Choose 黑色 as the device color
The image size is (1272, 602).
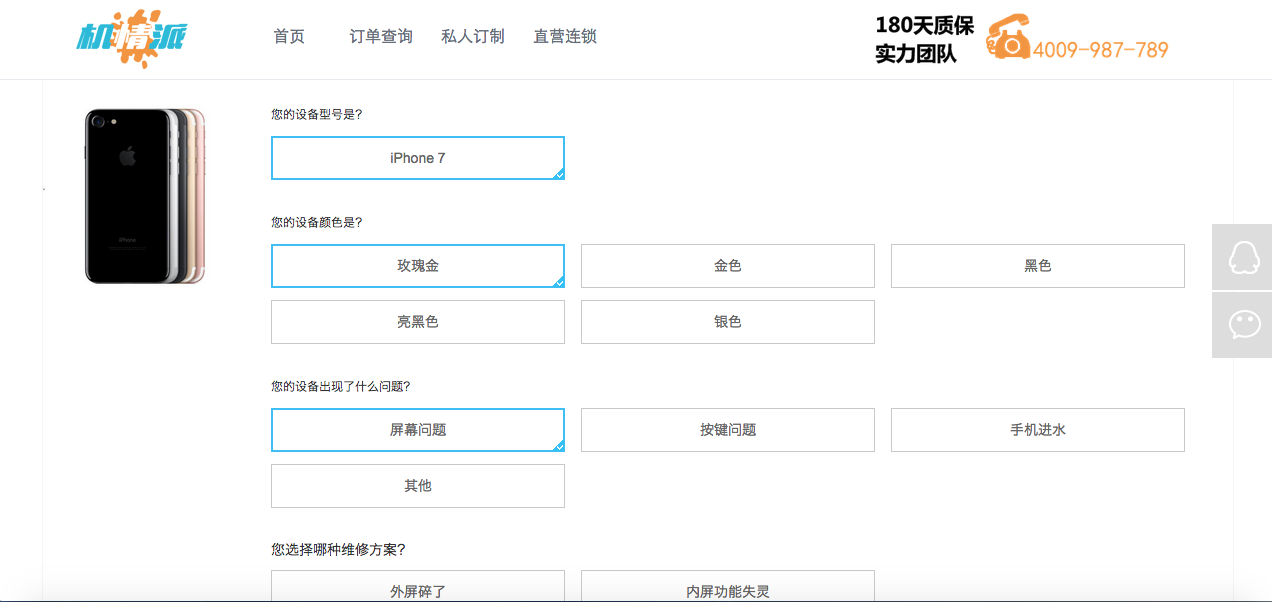pos(1038,266)
